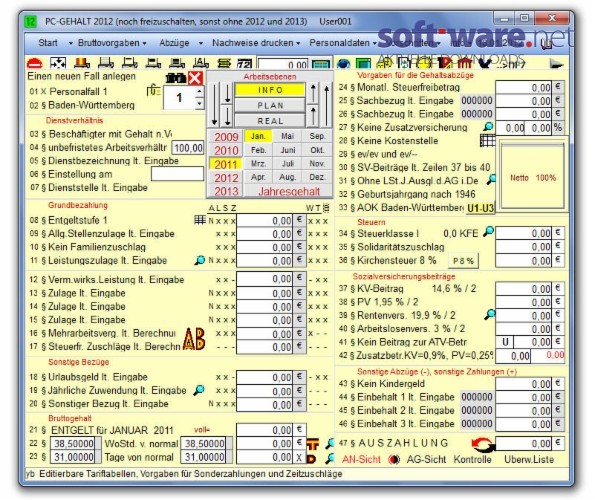
Task: Click the magnifier on the Keine Zusatzversicherung row
Action: pos(488,127)
